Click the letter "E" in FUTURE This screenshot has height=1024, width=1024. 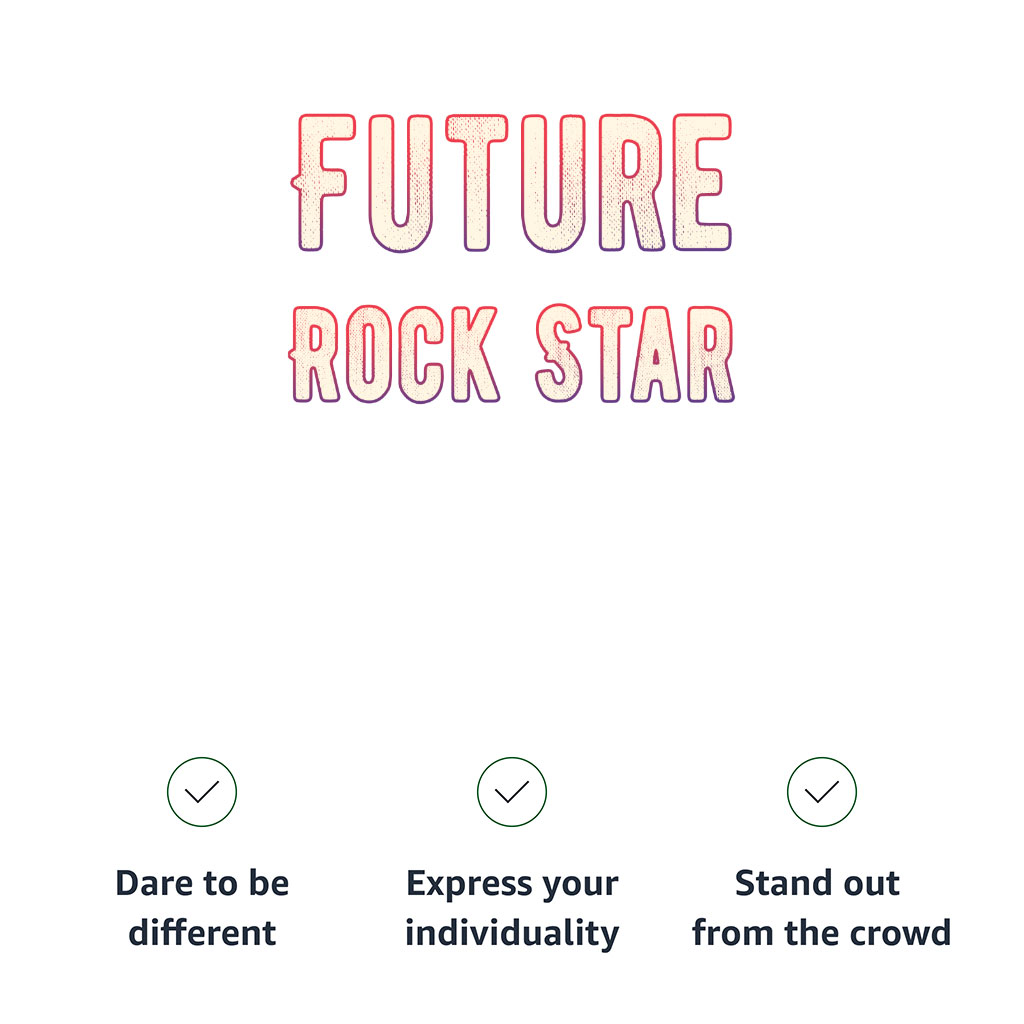click(x=702, y=183)
